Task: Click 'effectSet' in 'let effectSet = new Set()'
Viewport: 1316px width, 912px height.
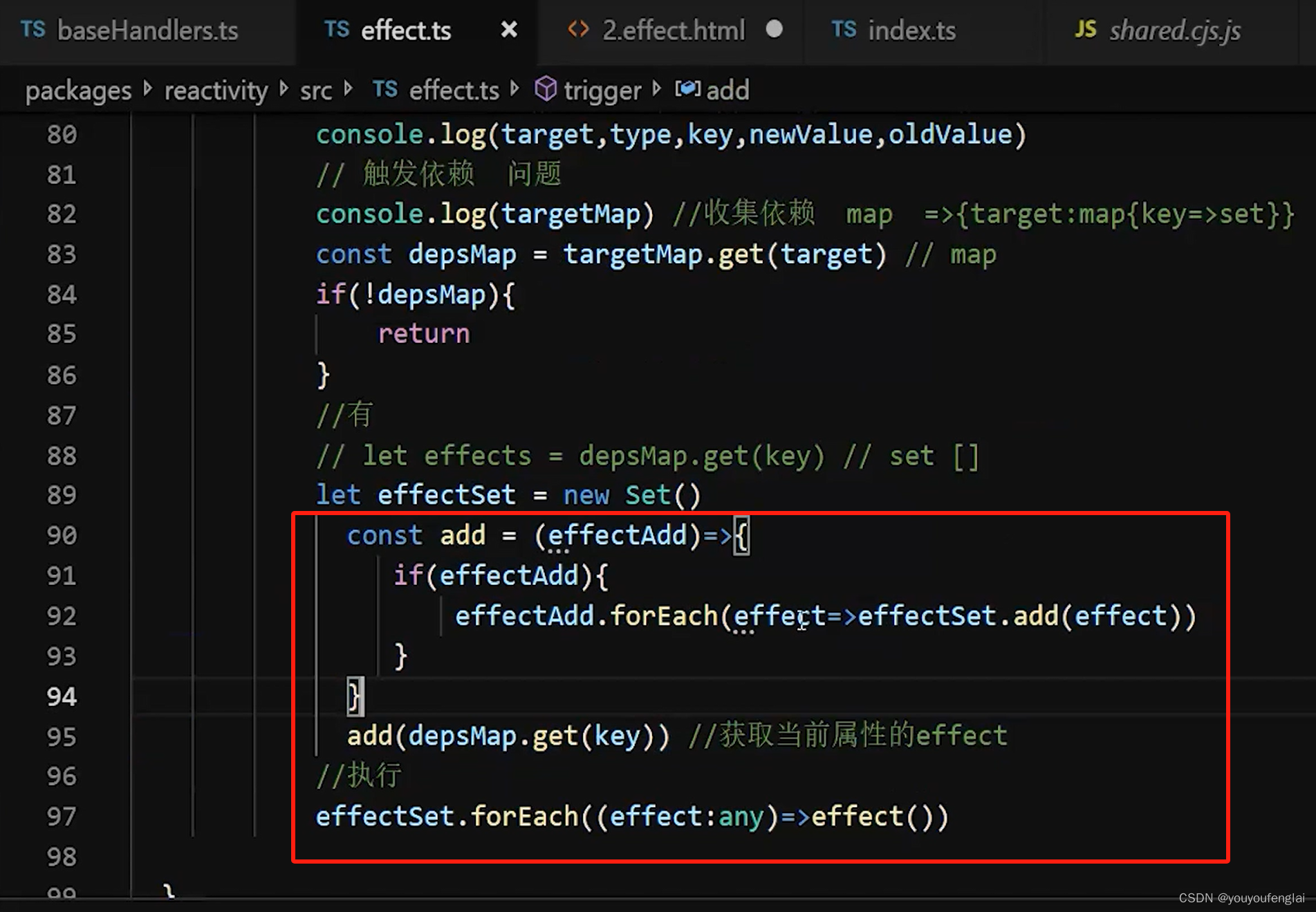Action: [447, 495]
